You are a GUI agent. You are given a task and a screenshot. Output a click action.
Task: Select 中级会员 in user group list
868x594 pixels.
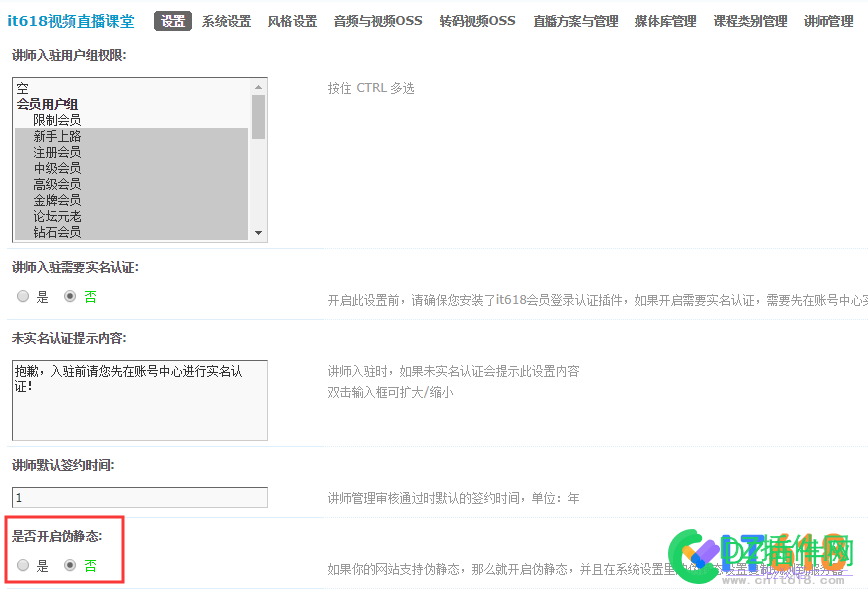[x=132, y=168]
